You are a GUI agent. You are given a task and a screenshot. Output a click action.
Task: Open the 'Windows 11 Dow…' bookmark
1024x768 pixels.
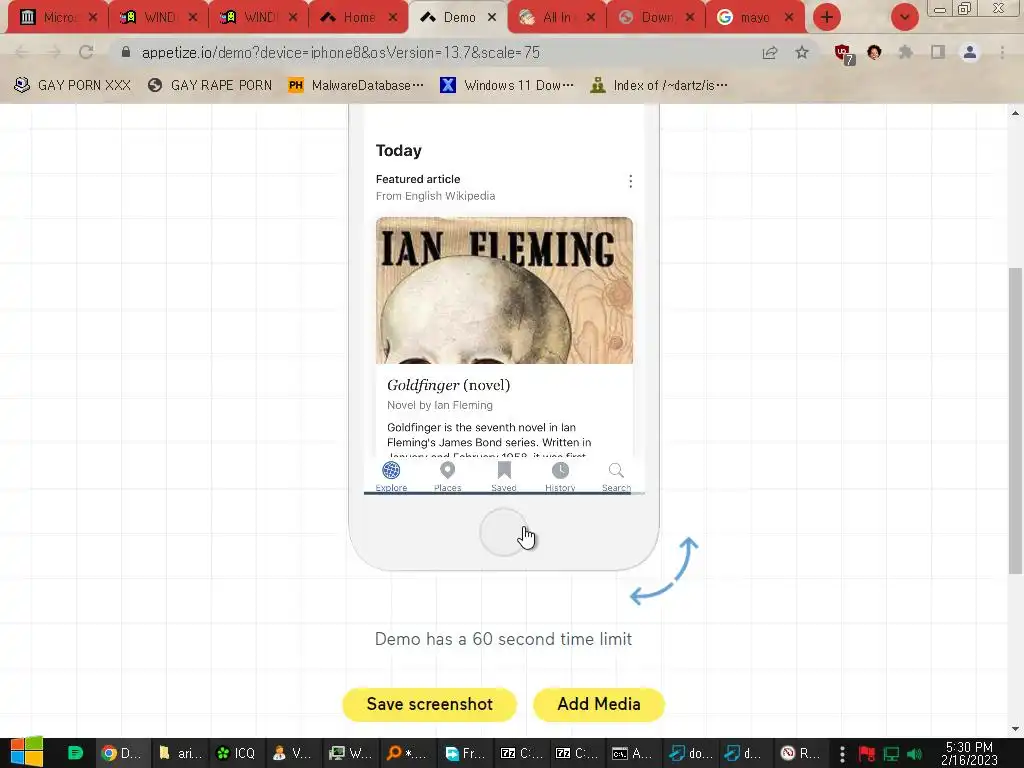507,85
